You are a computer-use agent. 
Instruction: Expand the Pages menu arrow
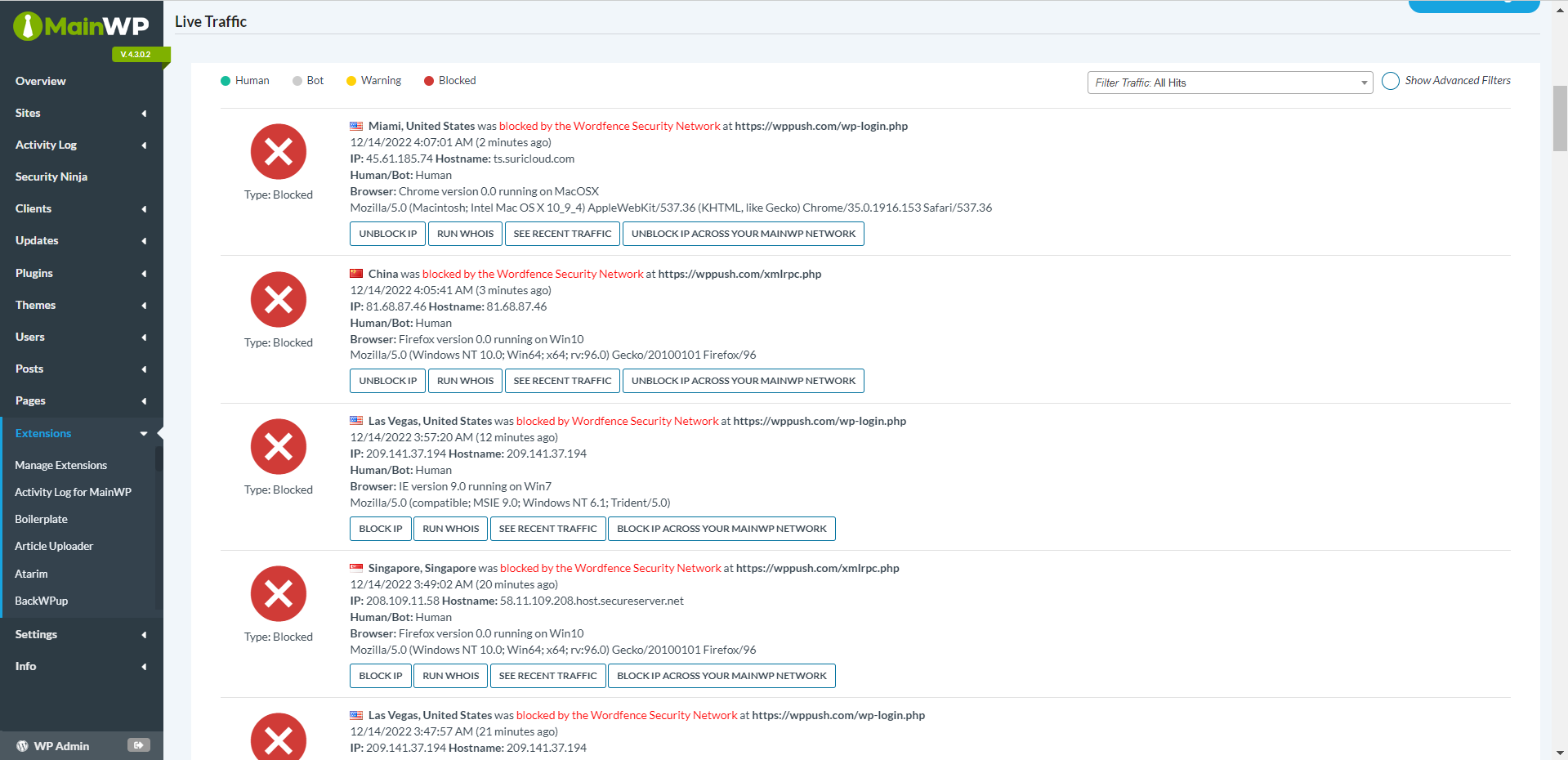click(144, 401)
